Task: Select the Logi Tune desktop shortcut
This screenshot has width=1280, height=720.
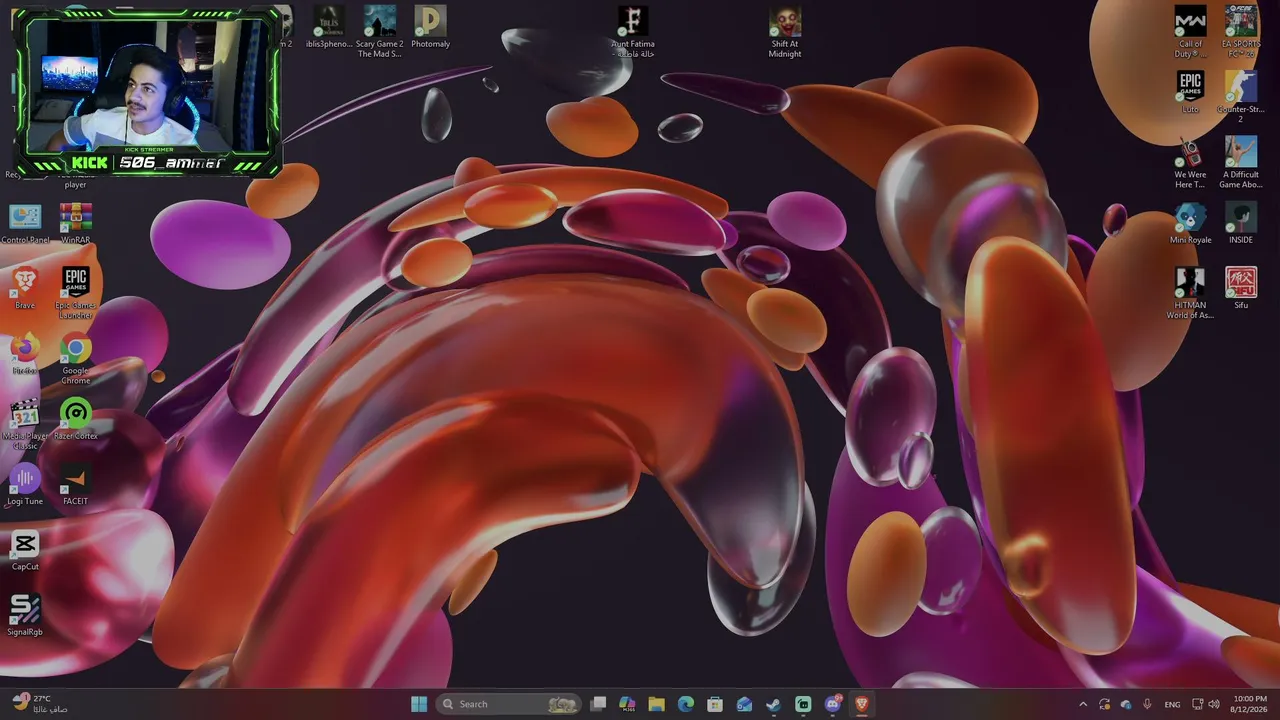Action: pos(25,484)
